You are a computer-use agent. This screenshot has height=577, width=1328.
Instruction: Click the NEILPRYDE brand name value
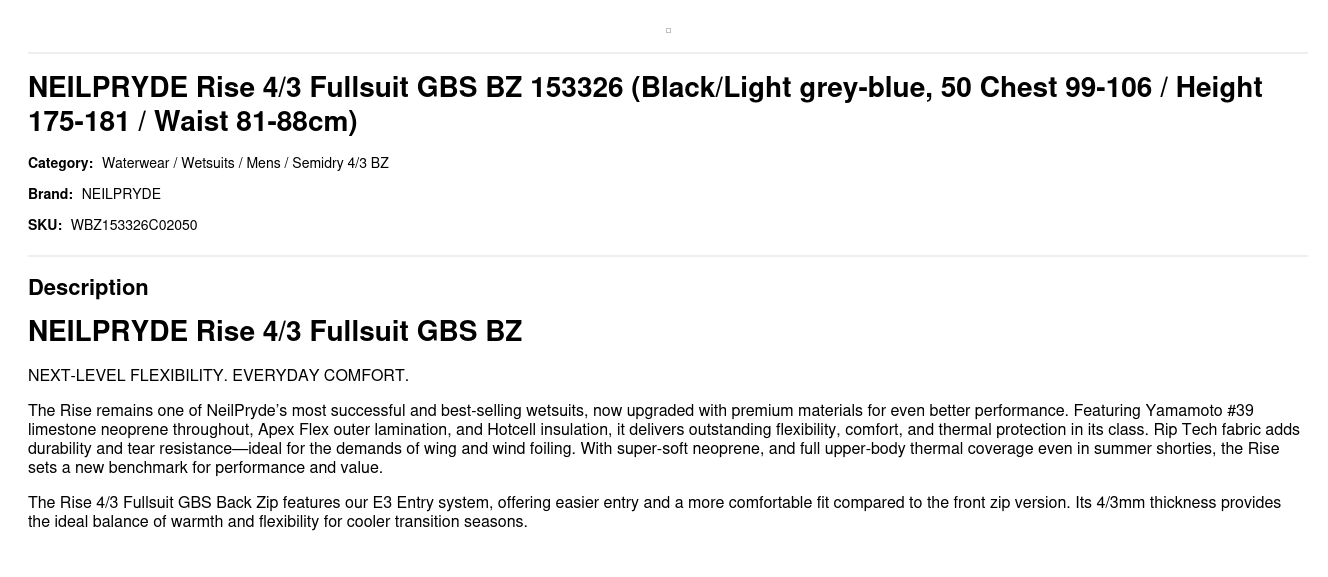click(121, 194)
